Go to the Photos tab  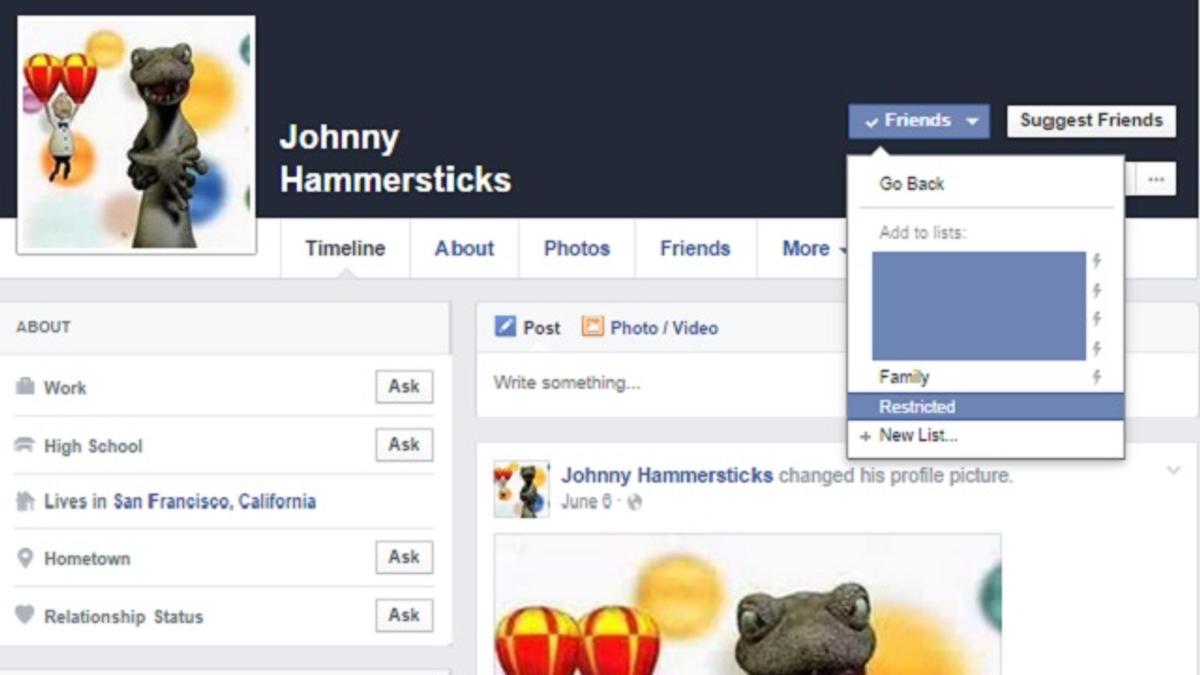pos(577,248)
